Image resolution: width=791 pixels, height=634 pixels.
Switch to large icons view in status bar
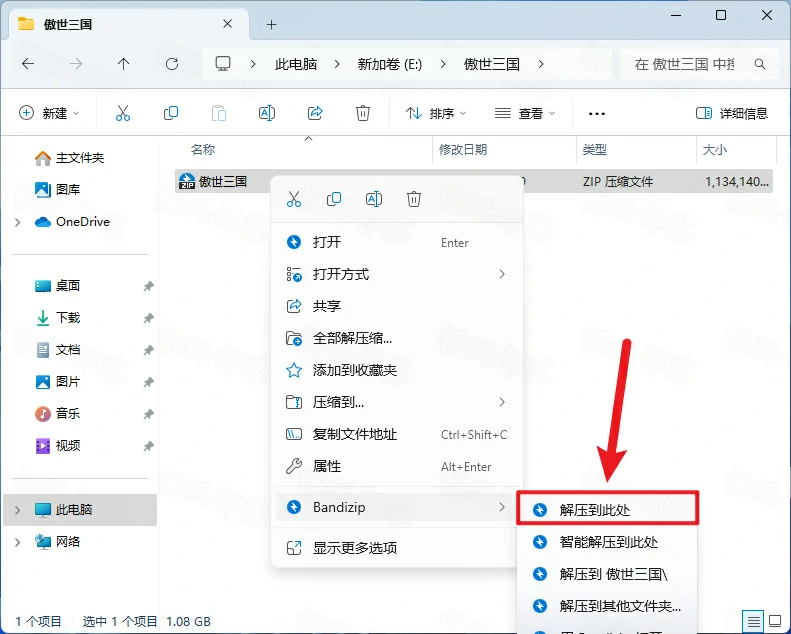(774, 620)
